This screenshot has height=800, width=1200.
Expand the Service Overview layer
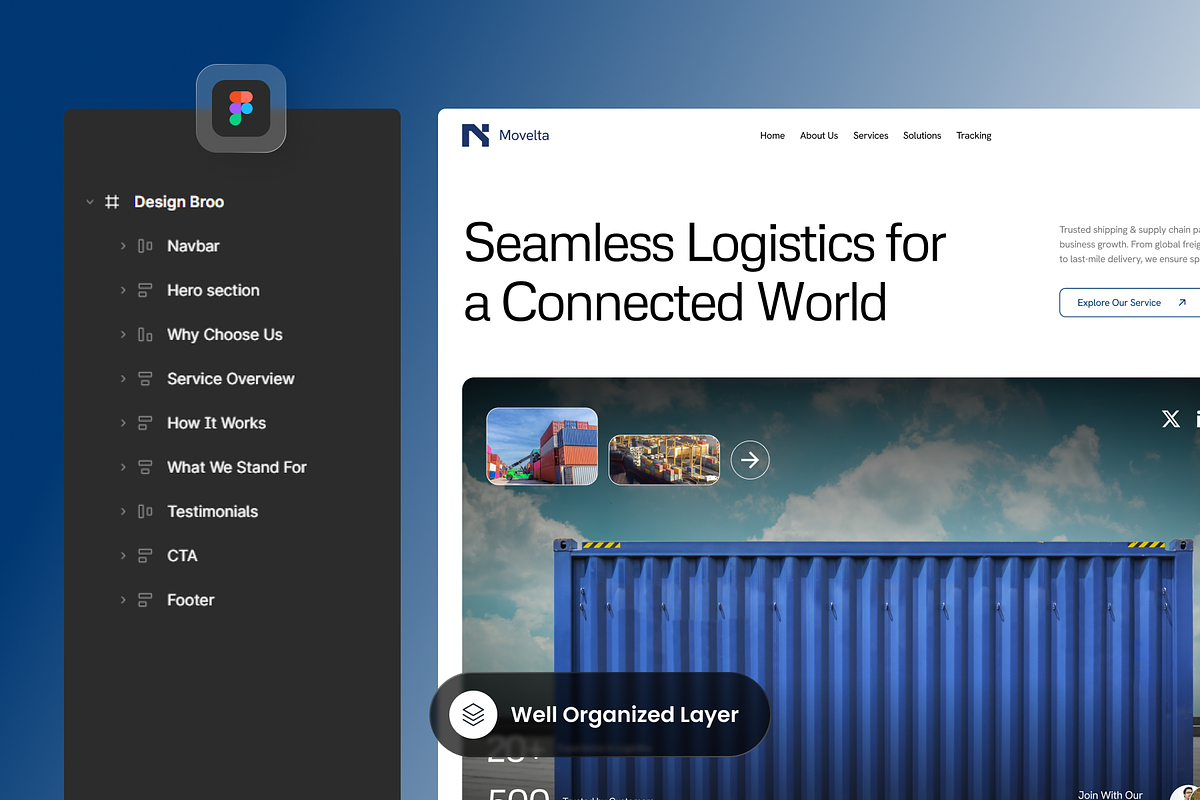click(x=123, y=379)
